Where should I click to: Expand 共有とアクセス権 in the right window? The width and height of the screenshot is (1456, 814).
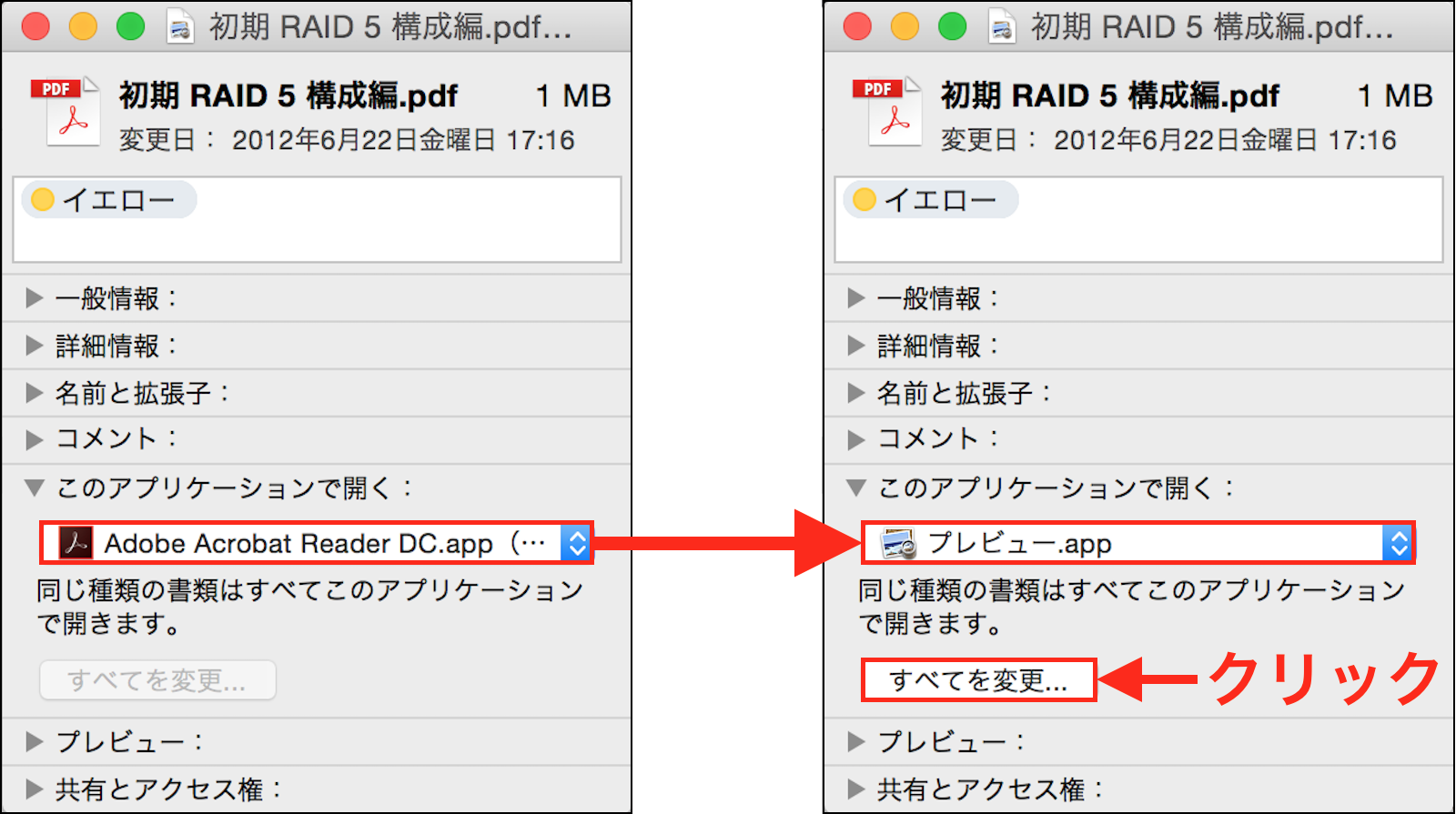click(x=856, y=789)
